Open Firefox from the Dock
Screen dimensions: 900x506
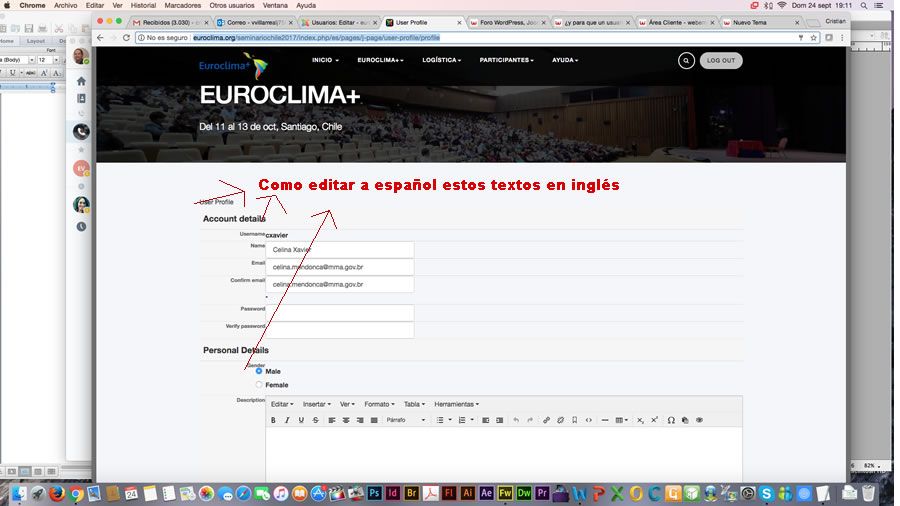[56, 493]
